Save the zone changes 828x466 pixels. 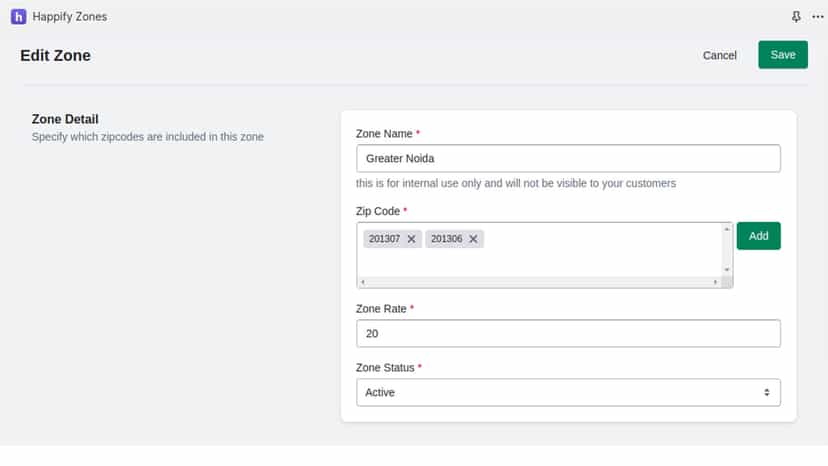point(783,55)
